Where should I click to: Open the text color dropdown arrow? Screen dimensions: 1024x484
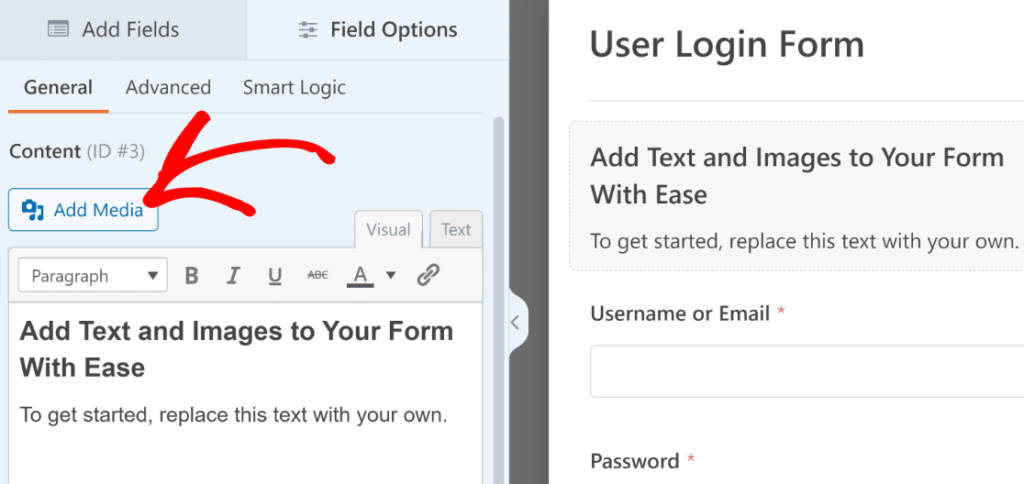pyautogui.click(x=391, y=276)
